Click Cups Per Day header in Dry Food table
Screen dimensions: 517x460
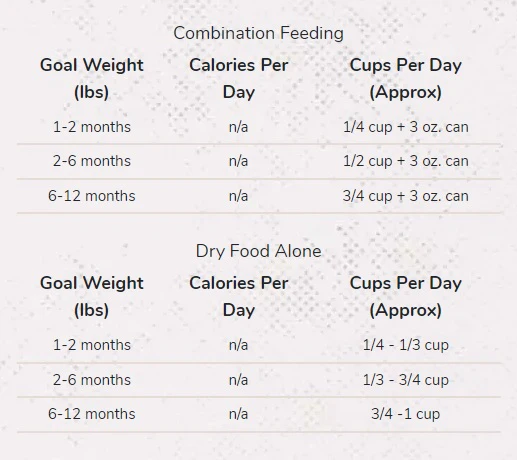click(406, 296)
